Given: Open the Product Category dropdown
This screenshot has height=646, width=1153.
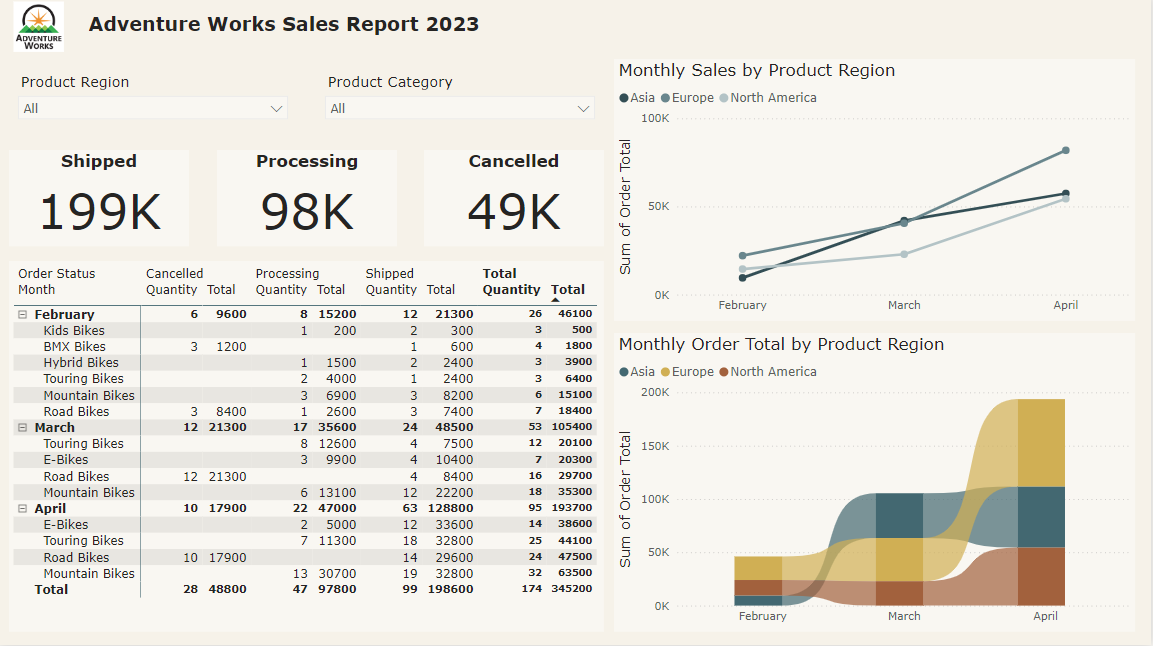Looking at the screenshot, I should (460, 108).
